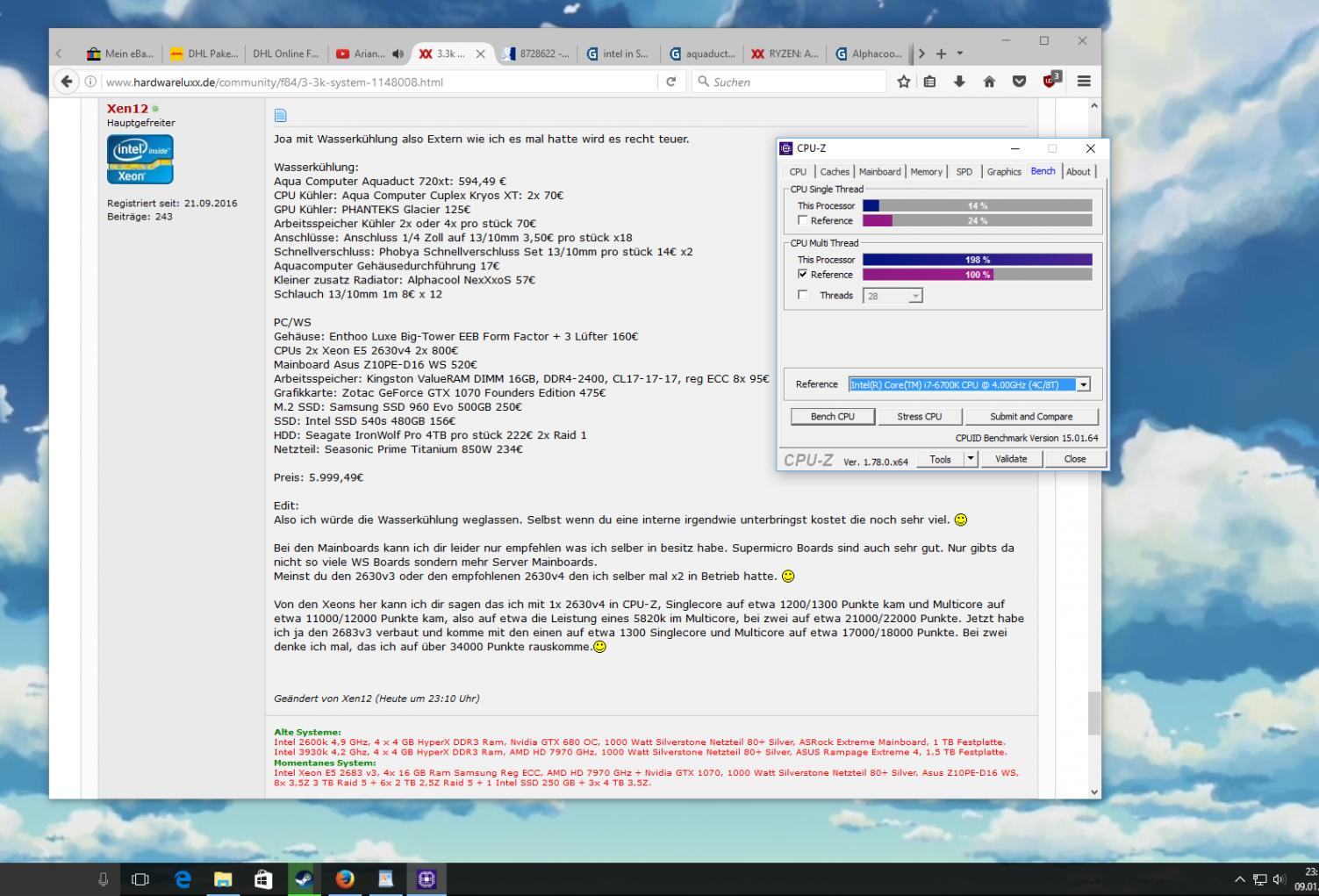This screenshot has width=1319, height=896.
Task: Click the Tools button in CPU-Z
Action: 940,458
